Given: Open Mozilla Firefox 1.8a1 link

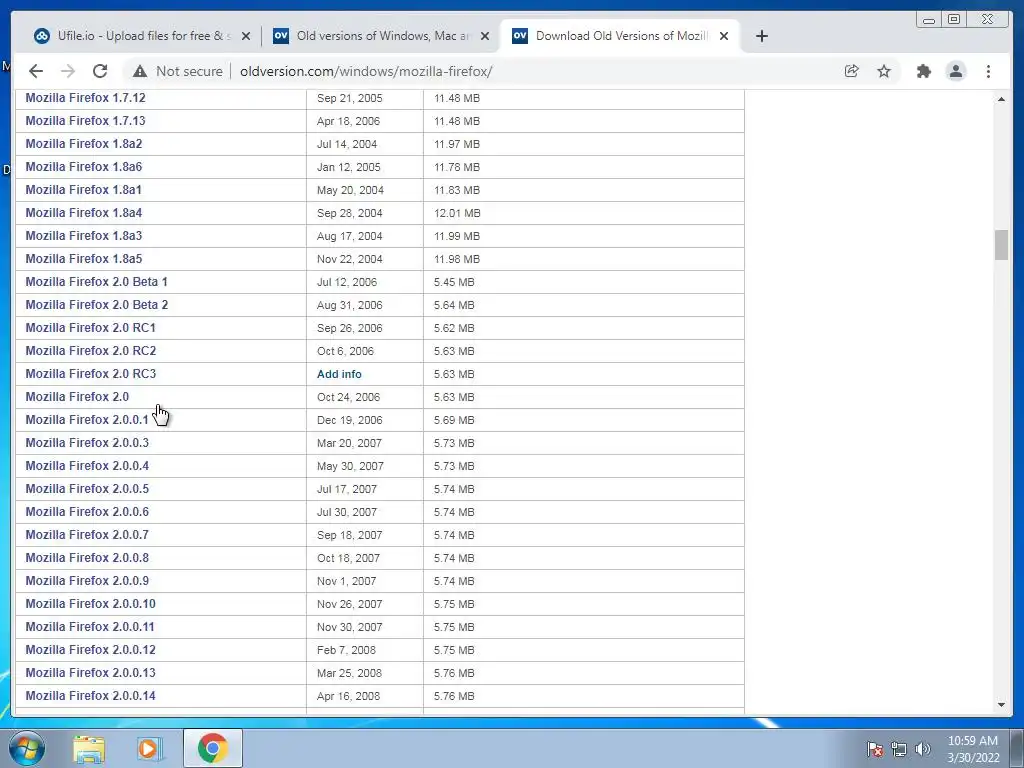Looking at the screenshot, I should click(84, 190).
